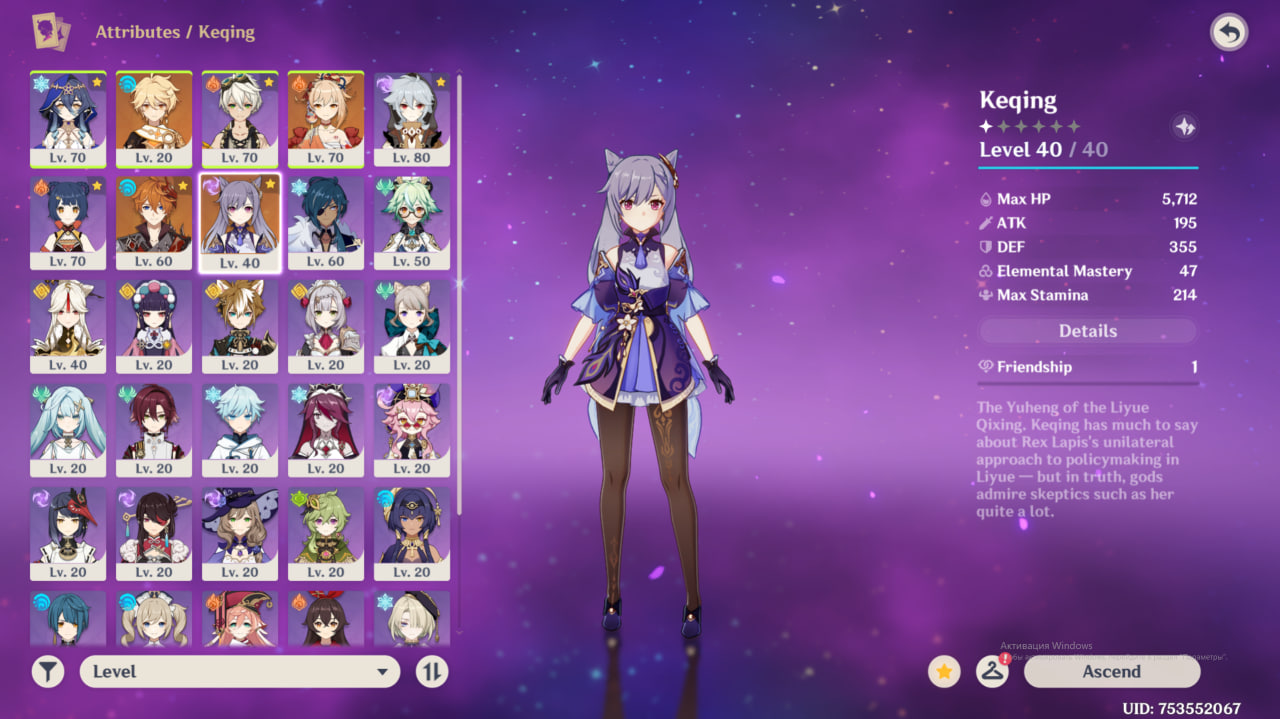
Task: Select the Lv. 80 Razor portrait
Action: click(x=412, y=118)
